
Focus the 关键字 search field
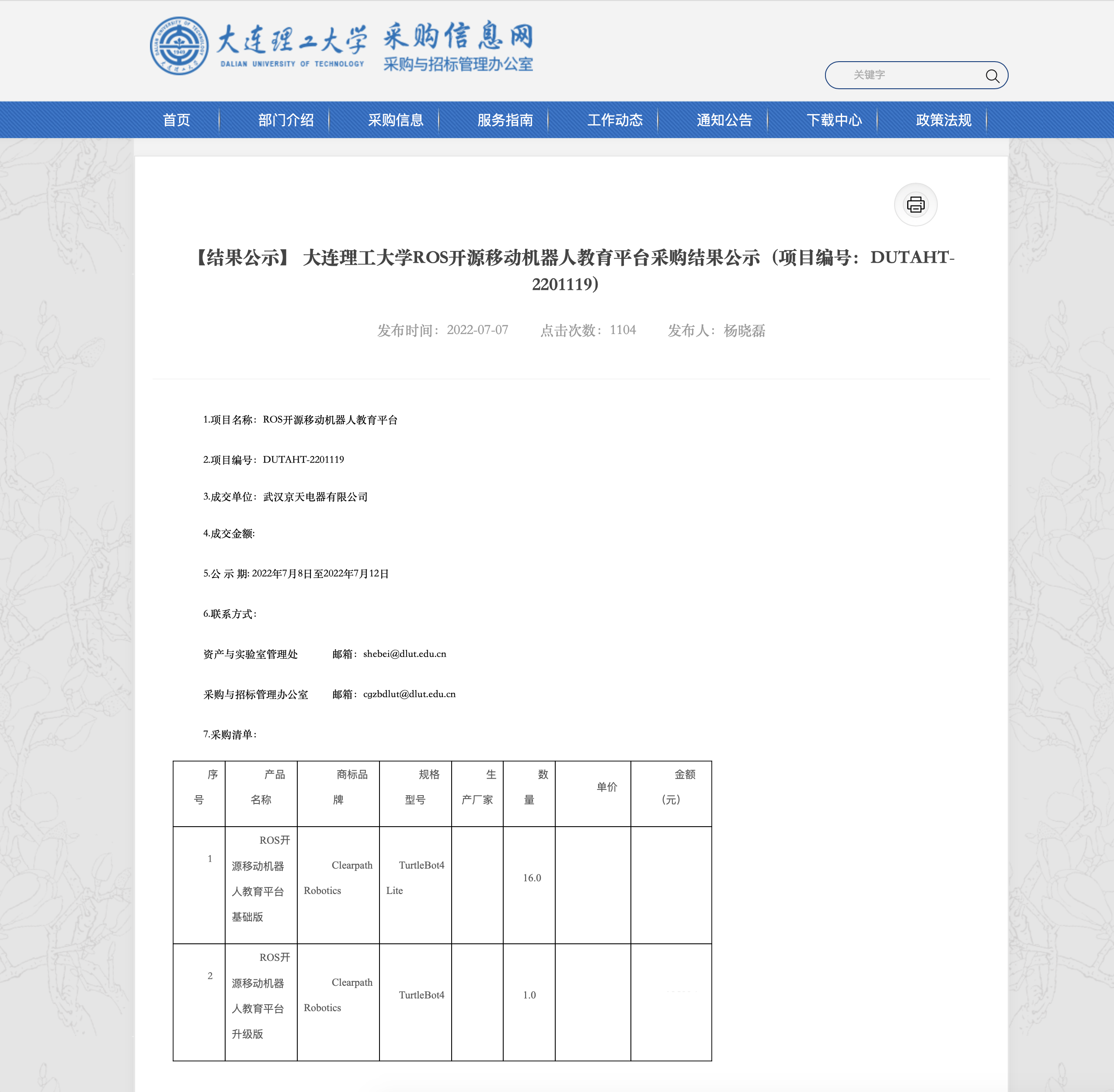pos(916,75)
